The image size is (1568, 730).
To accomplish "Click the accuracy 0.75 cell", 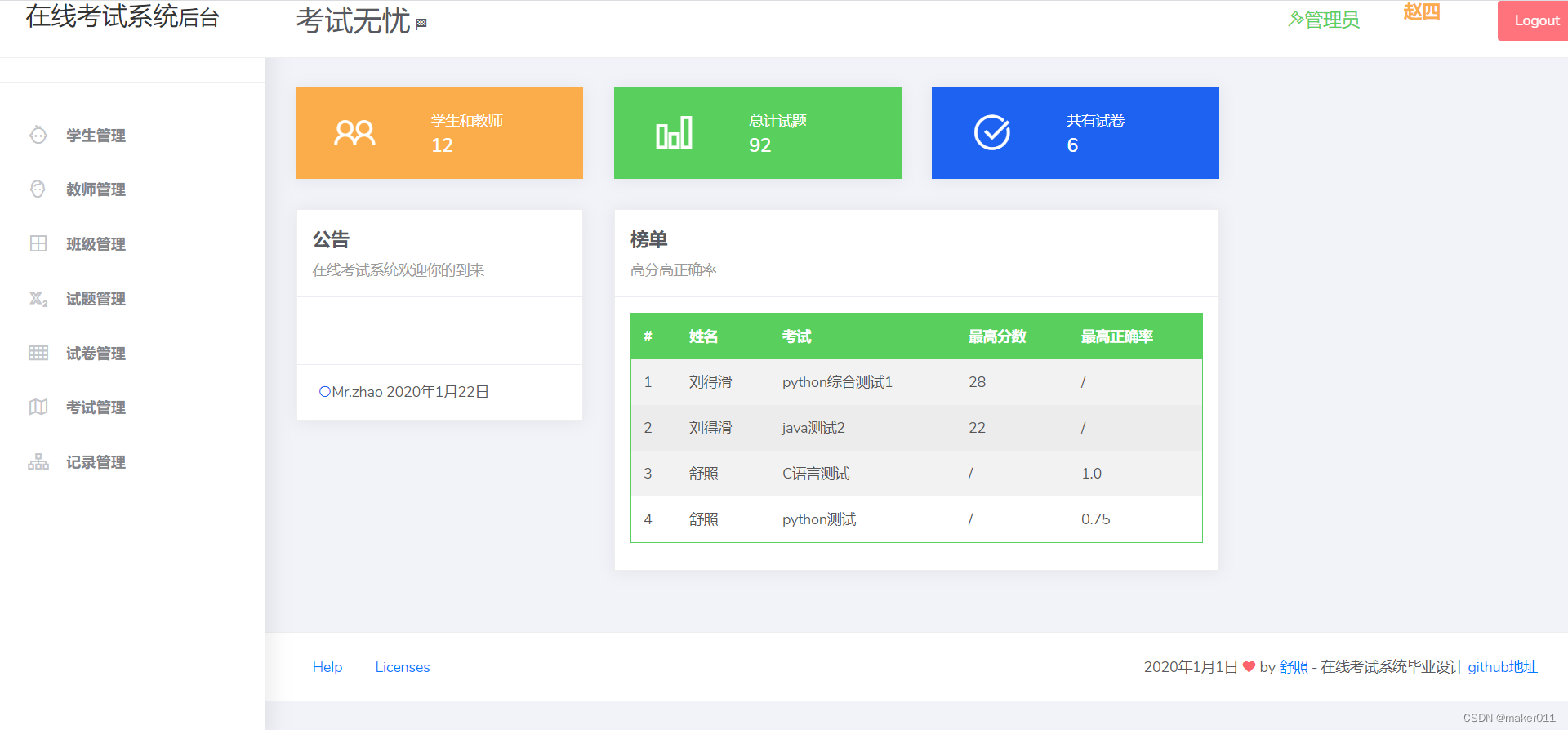I will point(1095,519).
